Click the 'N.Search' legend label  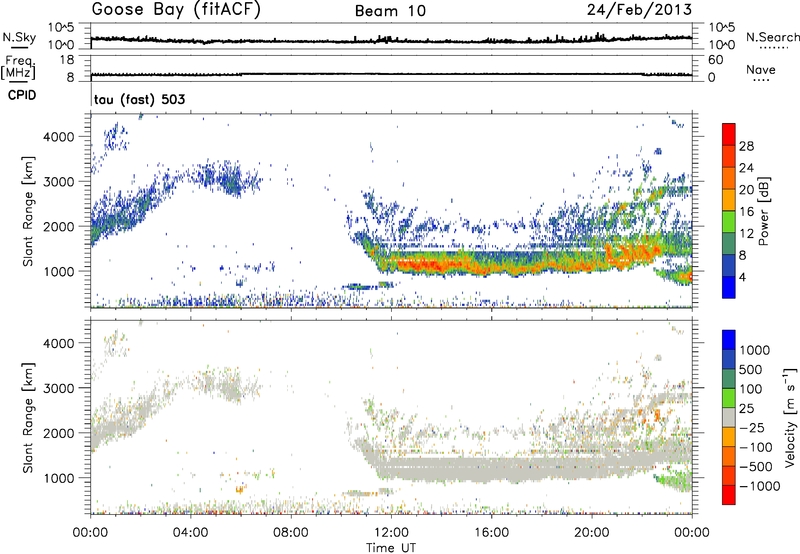pos(772,37)
